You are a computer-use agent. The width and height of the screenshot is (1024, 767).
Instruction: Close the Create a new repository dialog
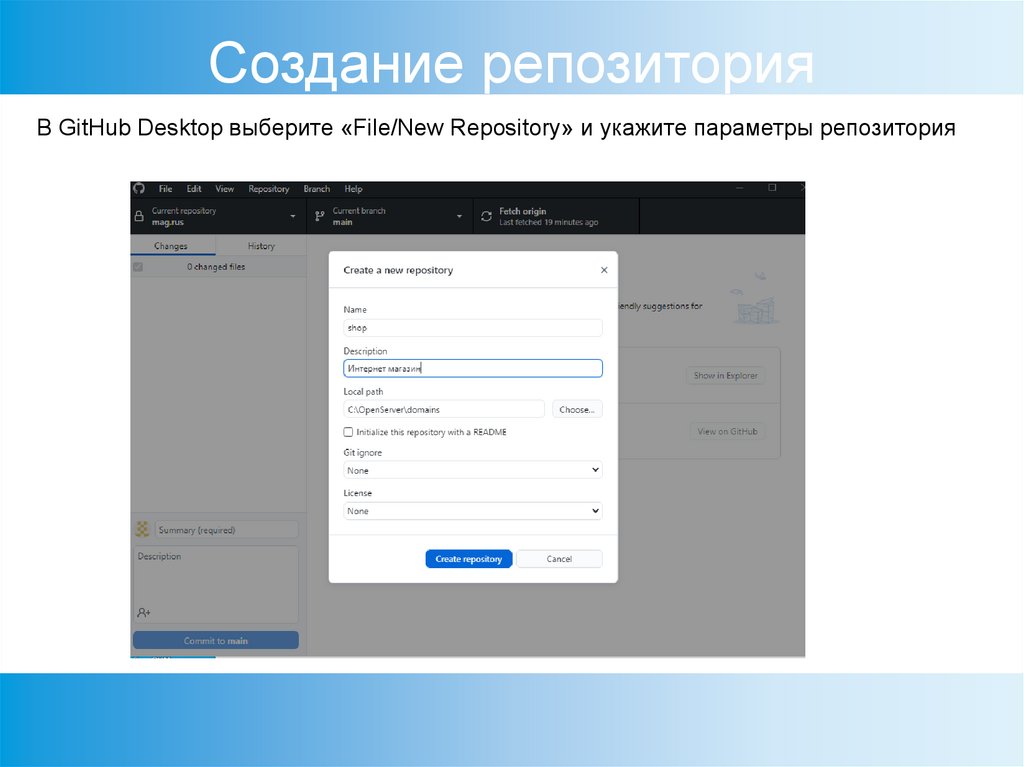[x=604, y=270]
